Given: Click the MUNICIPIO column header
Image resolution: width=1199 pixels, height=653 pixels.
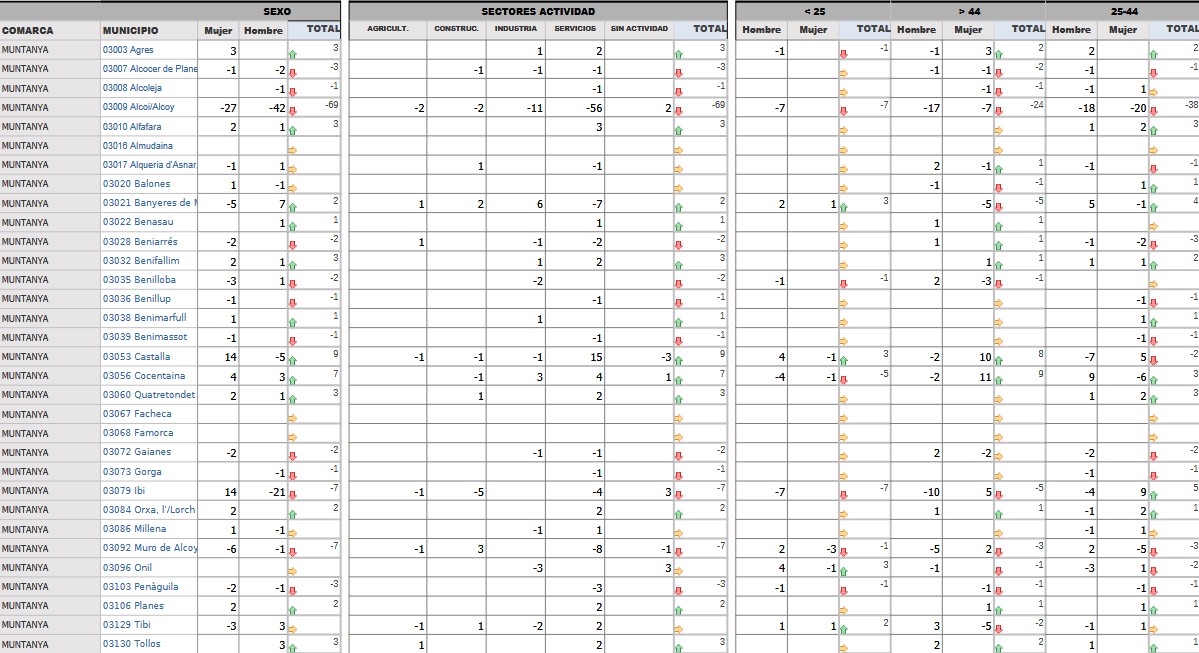Looking at the screenshot, I should (131, 31).
